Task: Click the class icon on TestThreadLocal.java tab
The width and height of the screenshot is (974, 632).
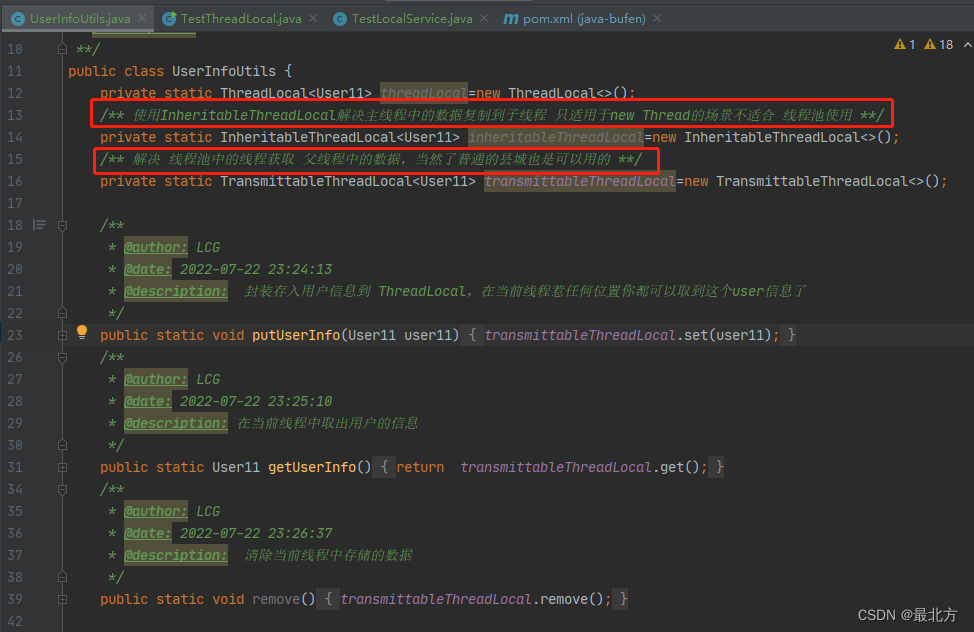Action: tap(169, 19)
